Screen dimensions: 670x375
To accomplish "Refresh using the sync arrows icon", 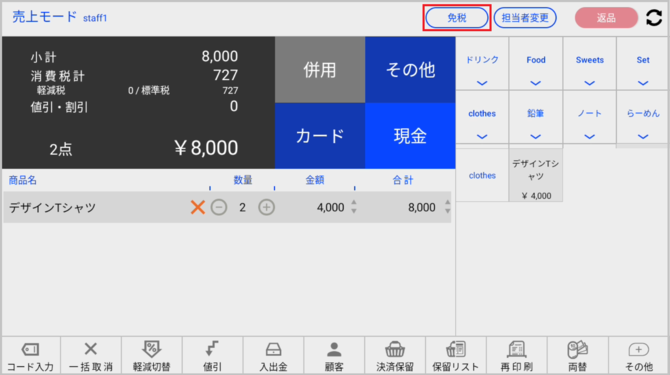I will 654,18.
